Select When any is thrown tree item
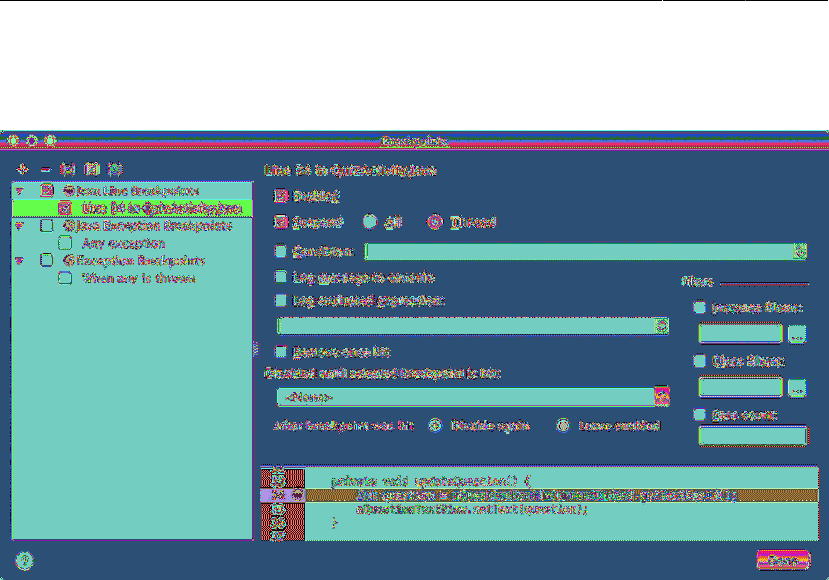This screenshot has width=829, height=580. point(139,279)
